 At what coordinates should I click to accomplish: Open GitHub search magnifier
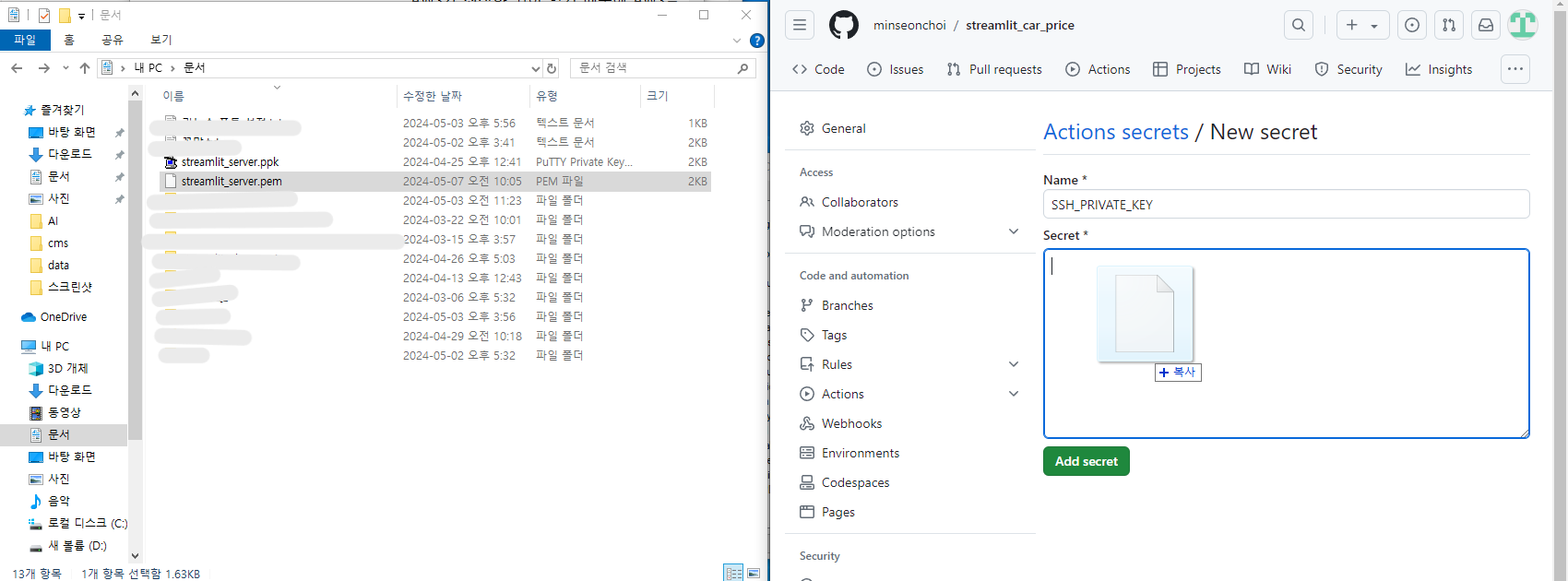(1299, 25)
